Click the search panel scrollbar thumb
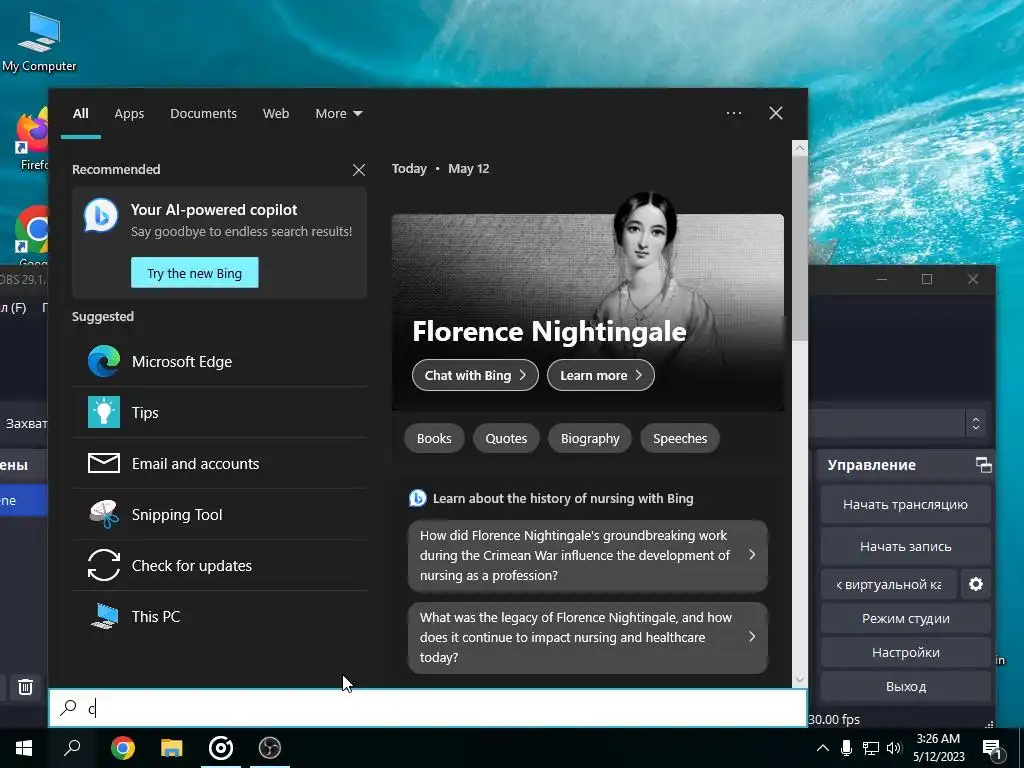 [x=799, y=248]
